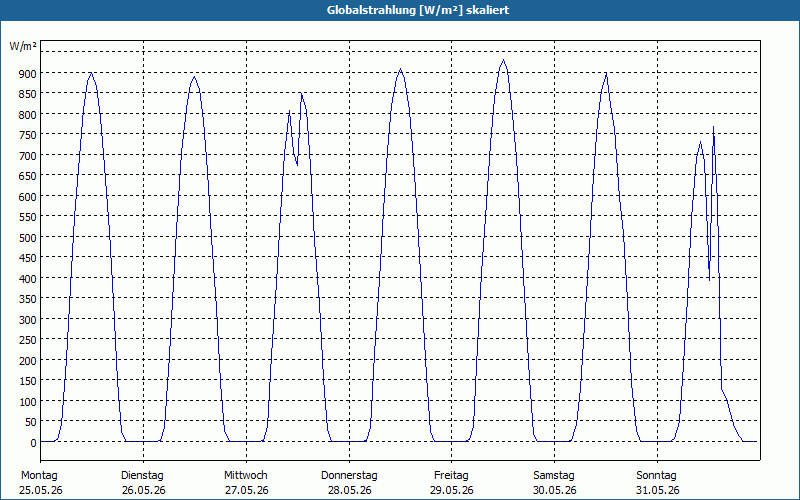The height and width of the screenshot is (500, 800).
Task: Click Friday's highest radiation curve peak
Action: pos(503,60)
